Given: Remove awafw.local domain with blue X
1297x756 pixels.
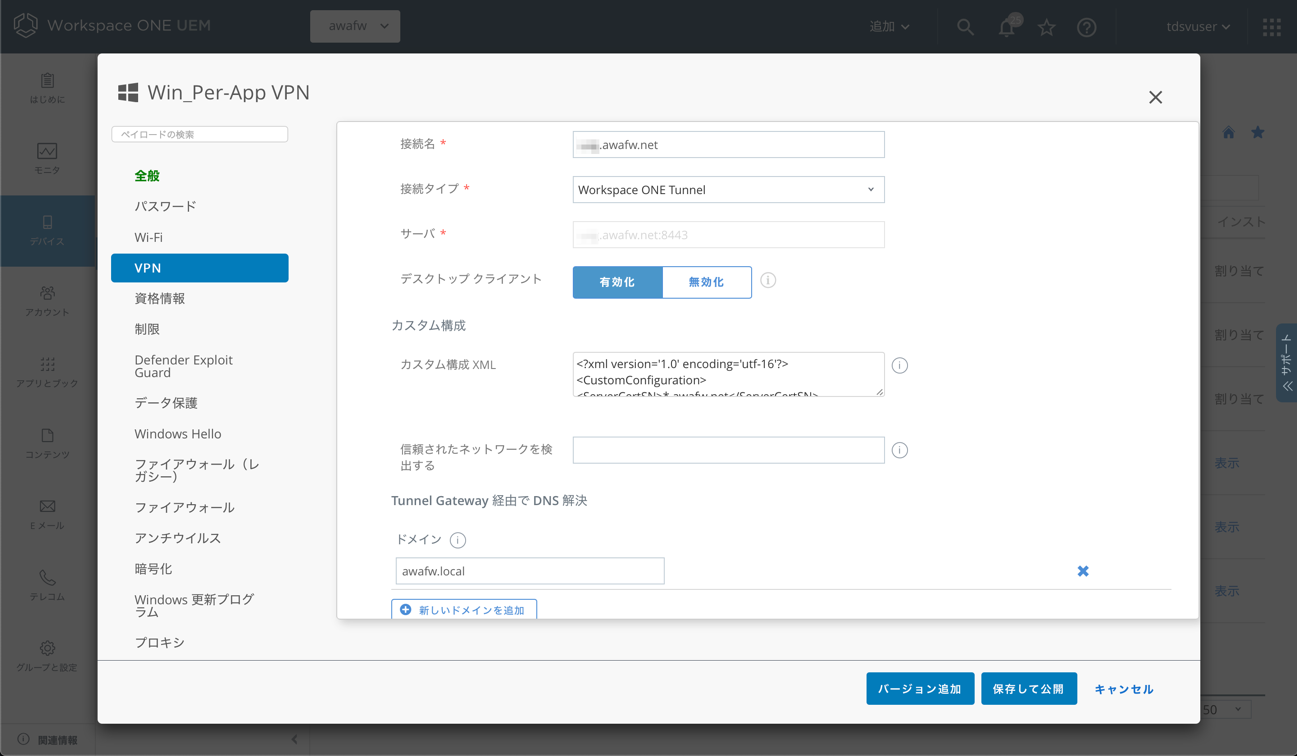Looking at the screenshot, I should 1083,571.
